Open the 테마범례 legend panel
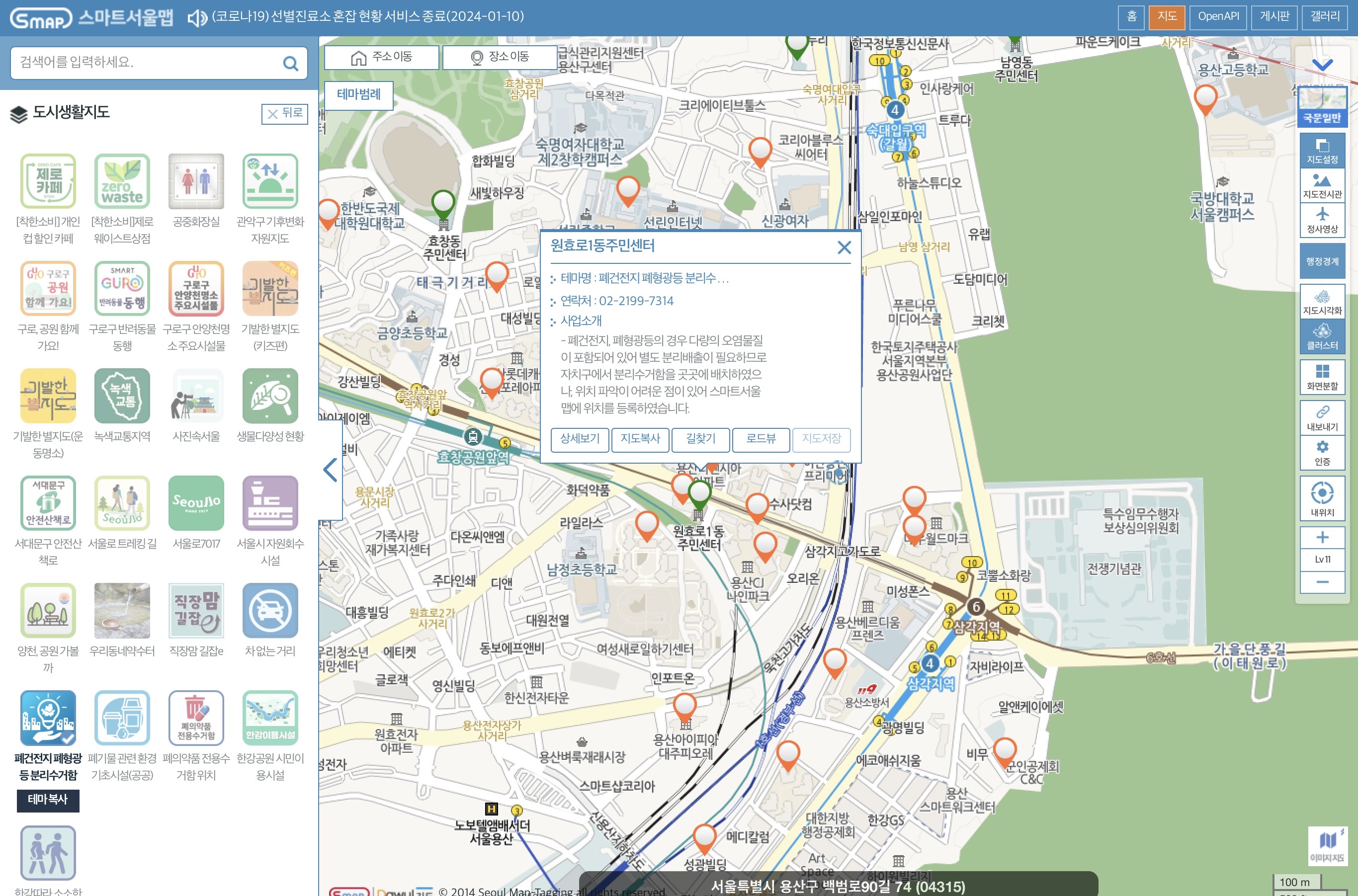Viewport: 1358px width, 896px height. (358, 94)
